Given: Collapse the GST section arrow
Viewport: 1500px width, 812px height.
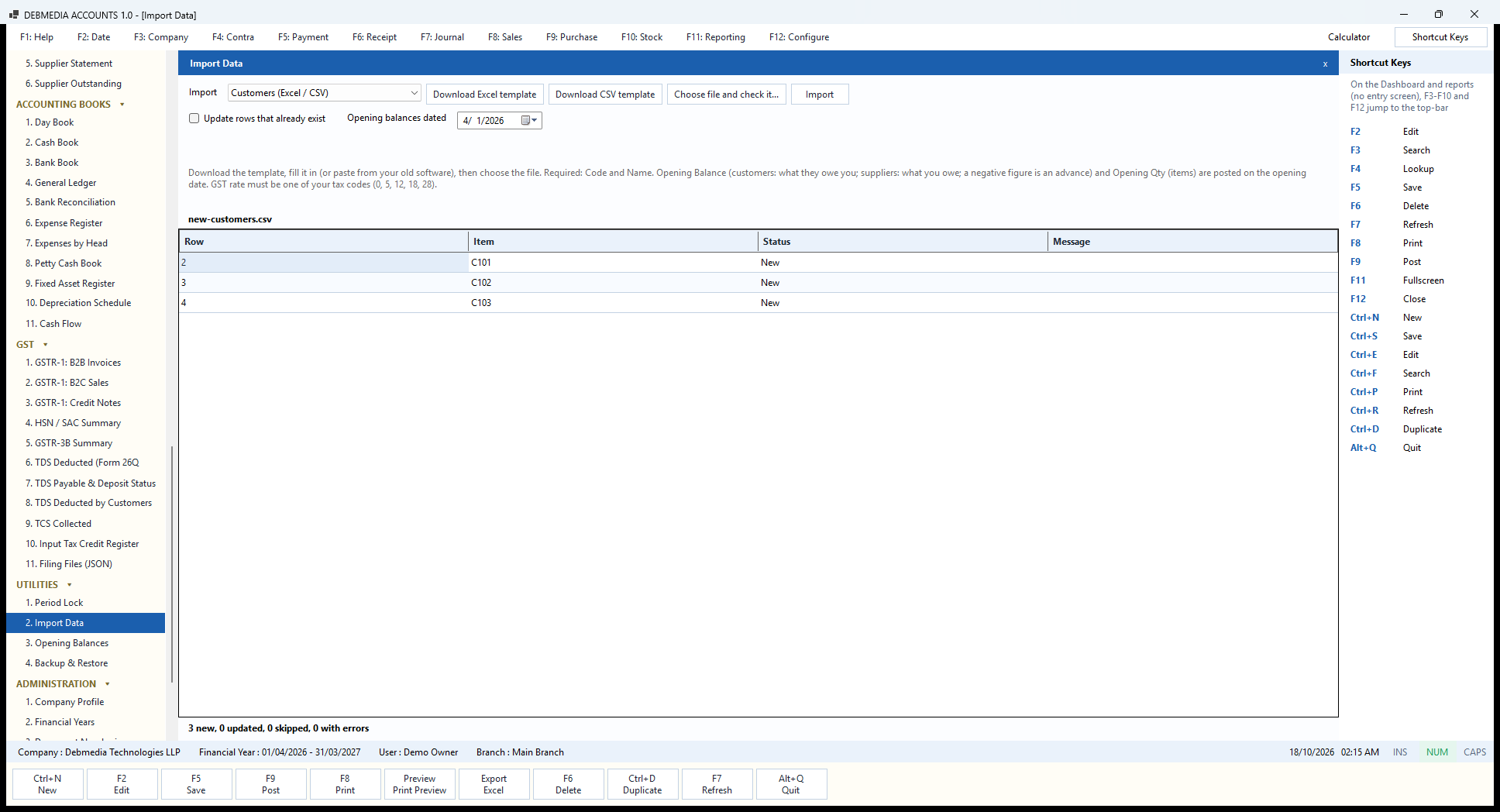Looking at the screenshot, I should (x=45, y=345).
